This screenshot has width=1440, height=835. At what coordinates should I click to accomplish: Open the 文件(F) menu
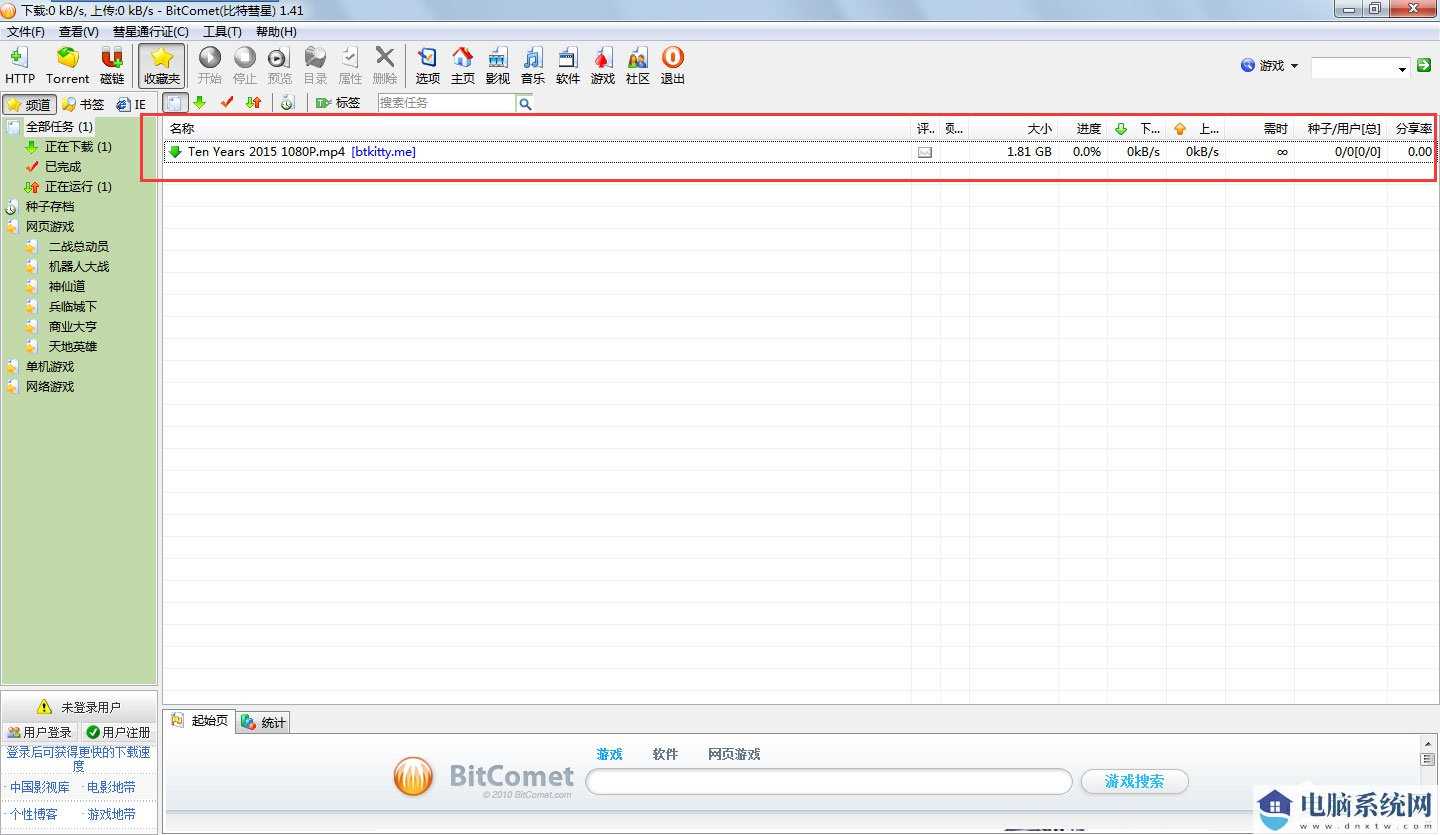coord(25,32)
